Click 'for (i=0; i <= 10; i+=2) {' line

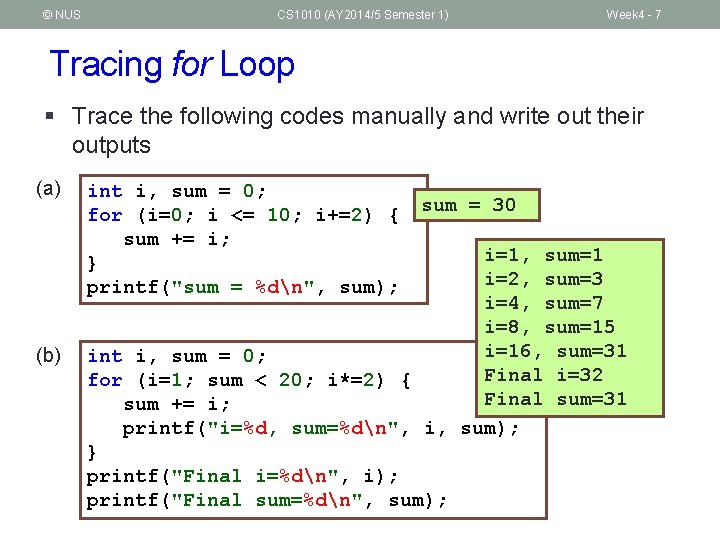(x=243, y=215)
